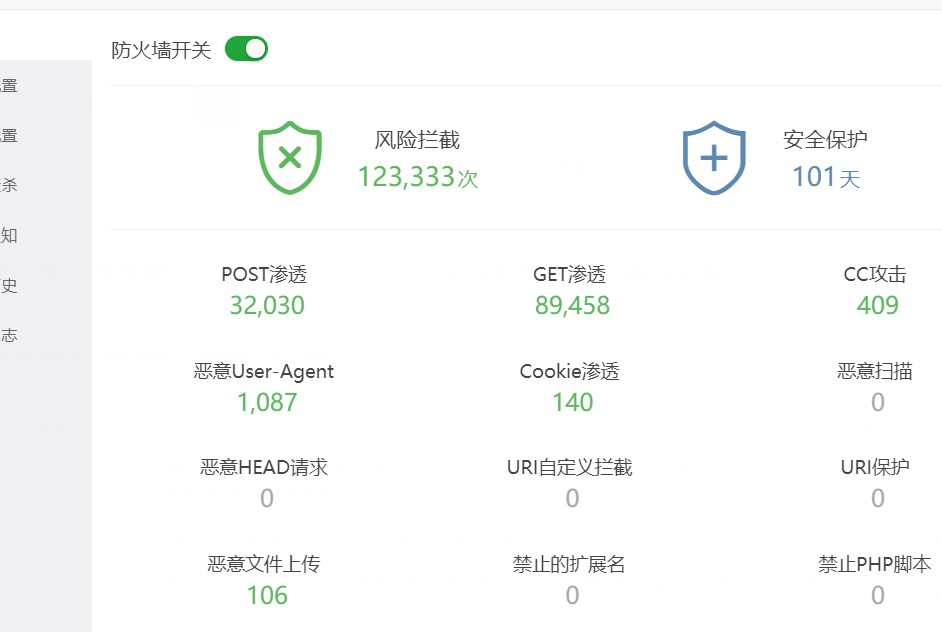Click the green shield 风险拦截 icon
The width and height of the screenshot is (942, 632).
click(x=290, y=158)
